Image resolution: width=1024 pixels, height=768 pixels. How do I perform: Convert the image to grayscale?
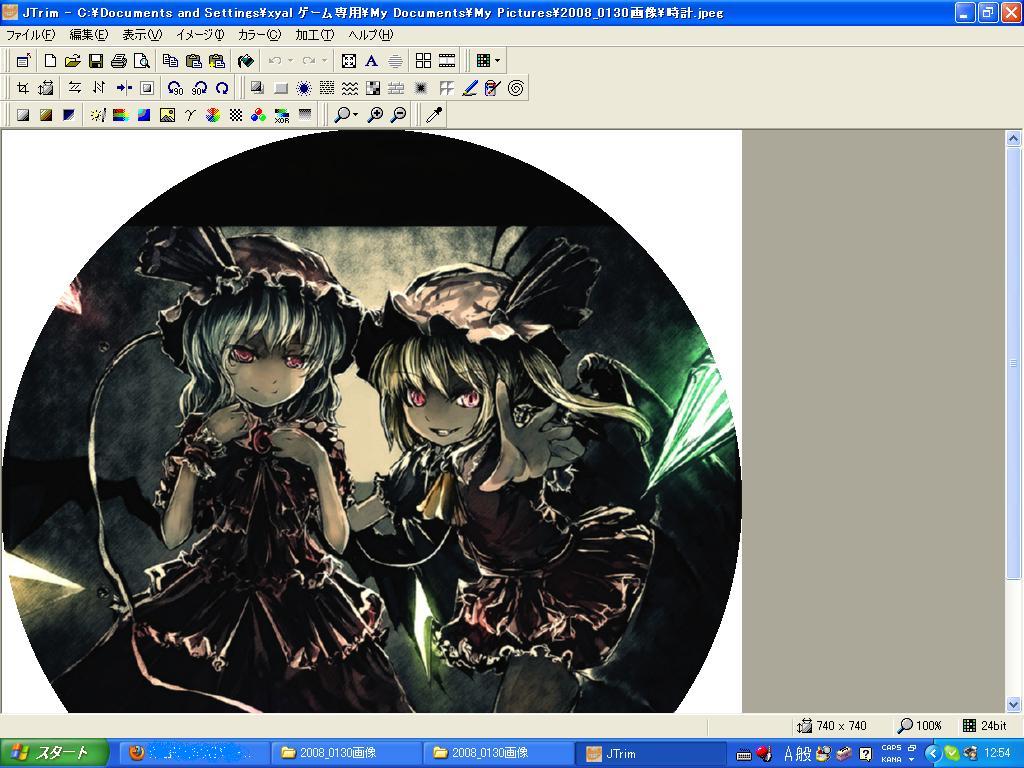click(x=23, y=115)
